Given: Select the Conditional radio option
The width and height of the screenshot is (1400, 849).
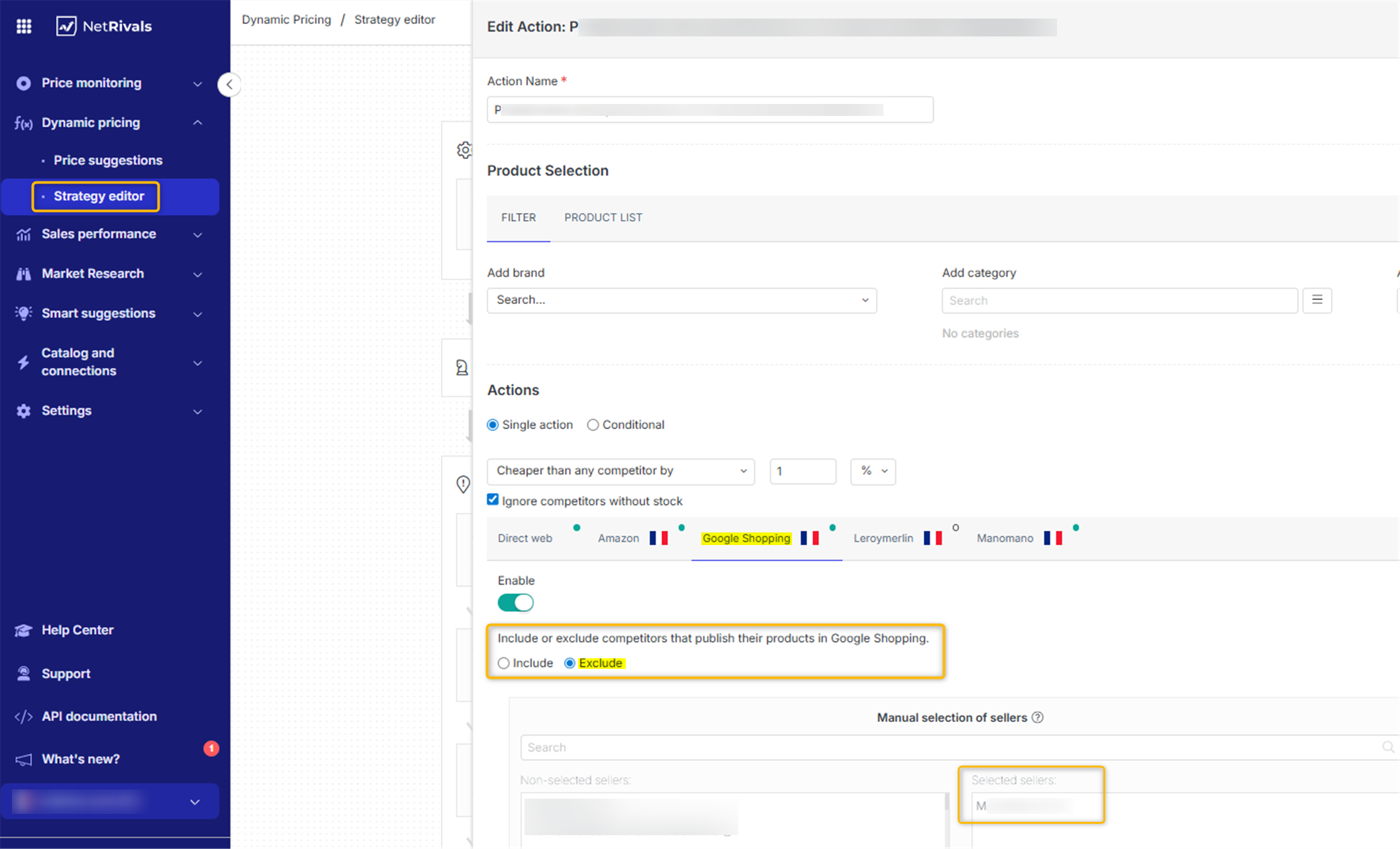Looking at the screenshot, I should click(593, 425).
